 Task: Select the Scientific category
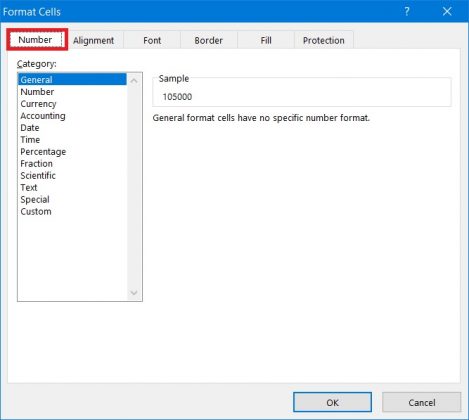click(x=38, y=176)
